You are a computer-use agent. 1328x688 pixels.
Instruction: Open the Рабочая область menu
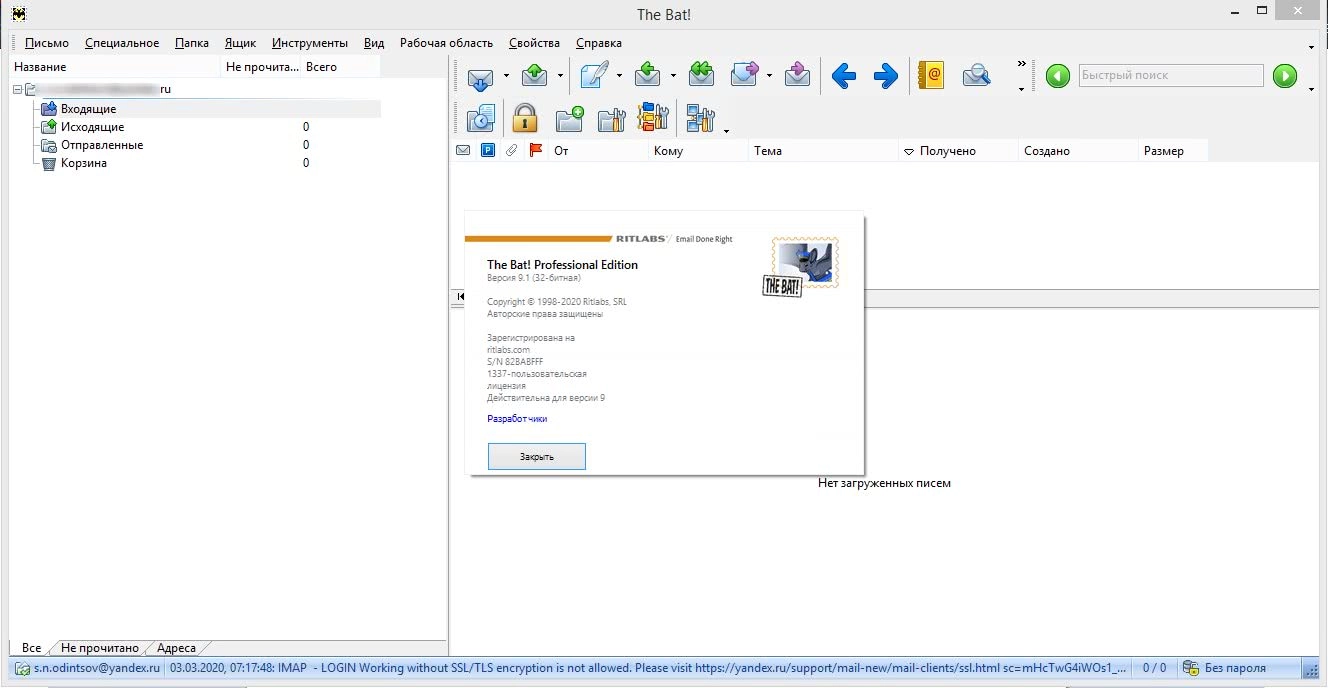[x=446, y=43]
